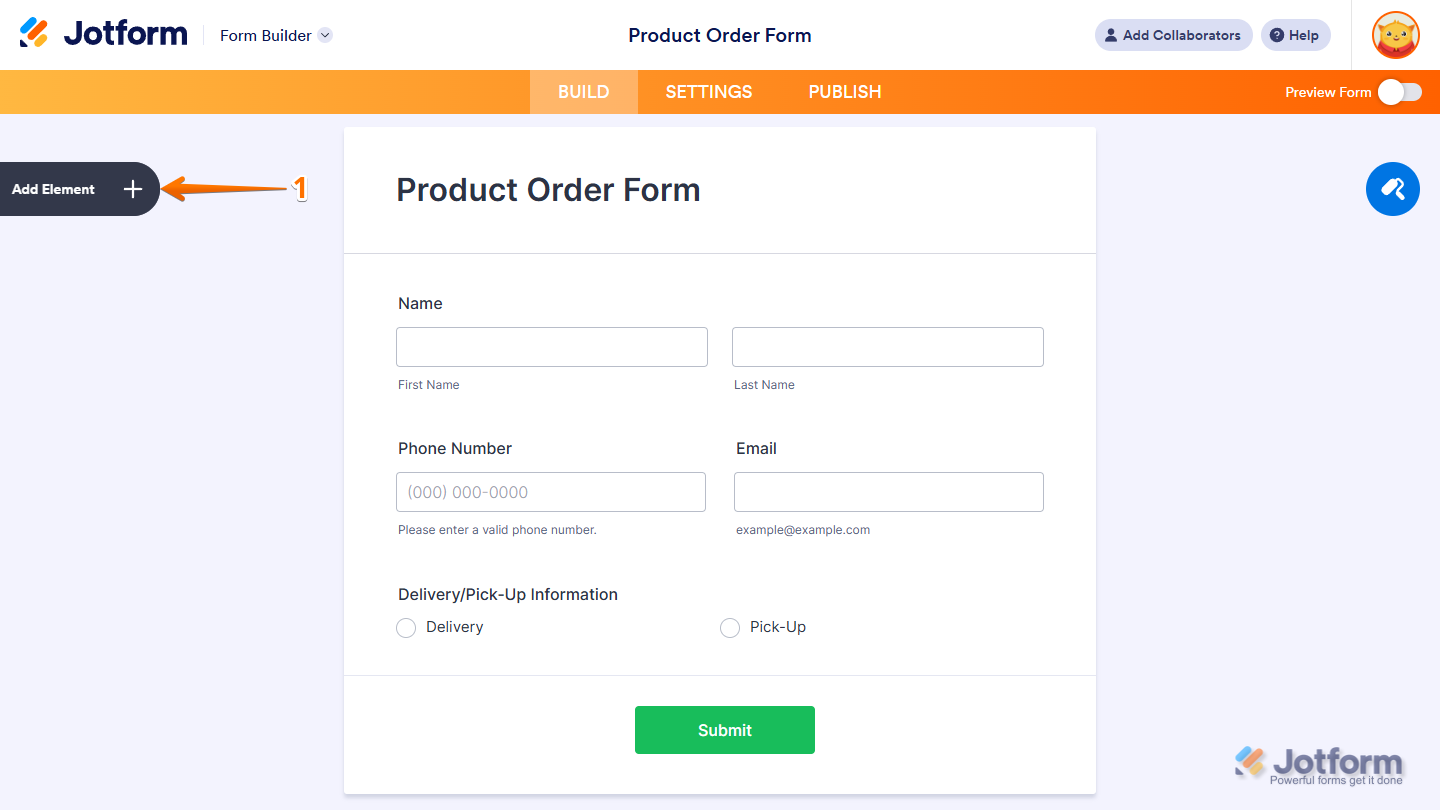Select the Delivery radio button
Screen dimensions: 1440x810
click(x=406, y=627)
